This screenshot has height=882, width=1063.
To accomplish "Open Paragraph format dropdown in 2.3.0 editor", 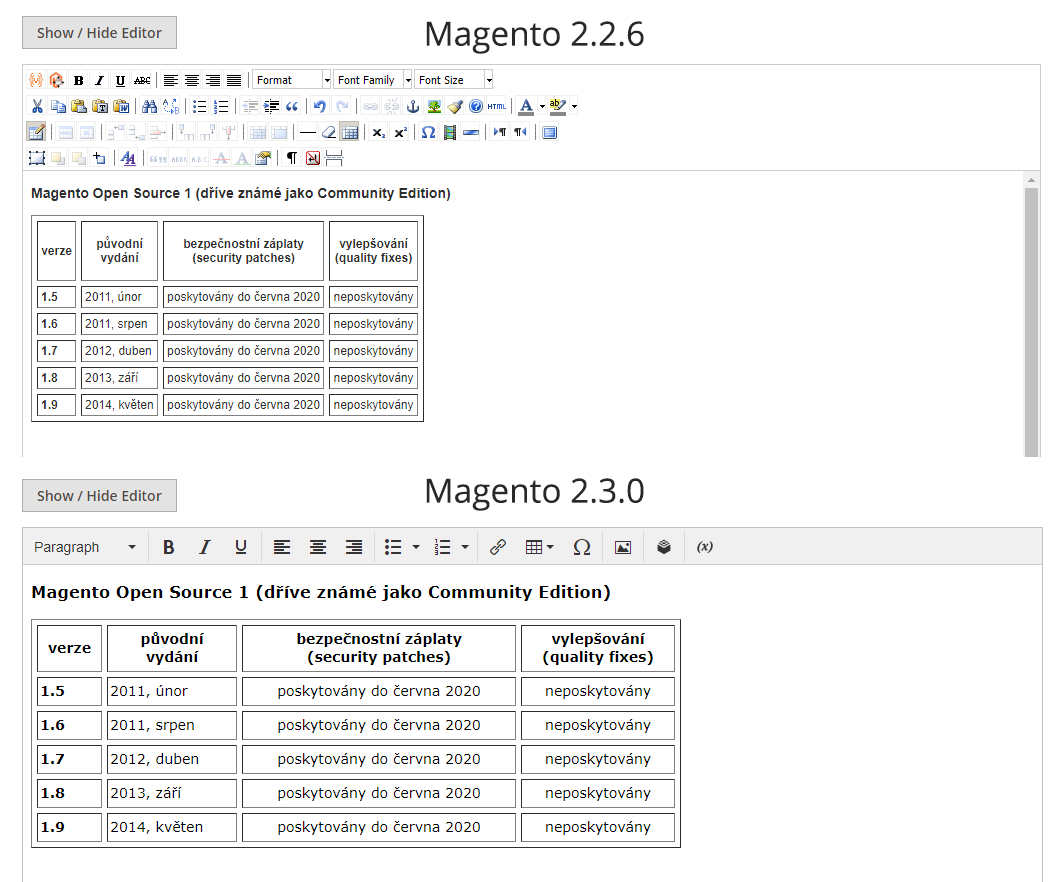I will 85,547.
